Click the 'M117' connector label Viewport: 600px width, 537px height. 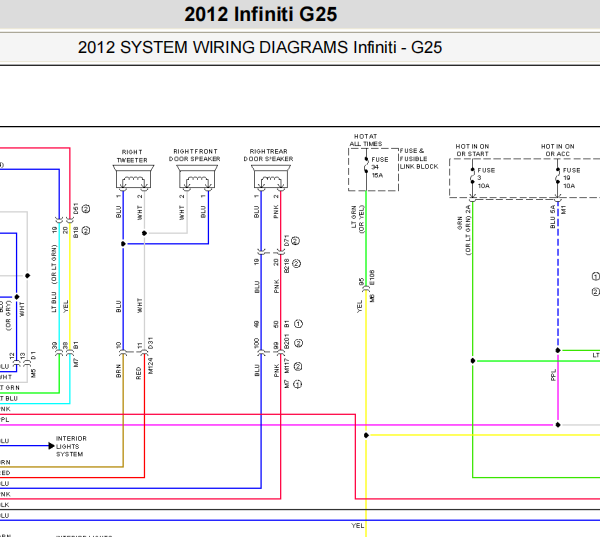pyautogui.click(x=287, y=366)
